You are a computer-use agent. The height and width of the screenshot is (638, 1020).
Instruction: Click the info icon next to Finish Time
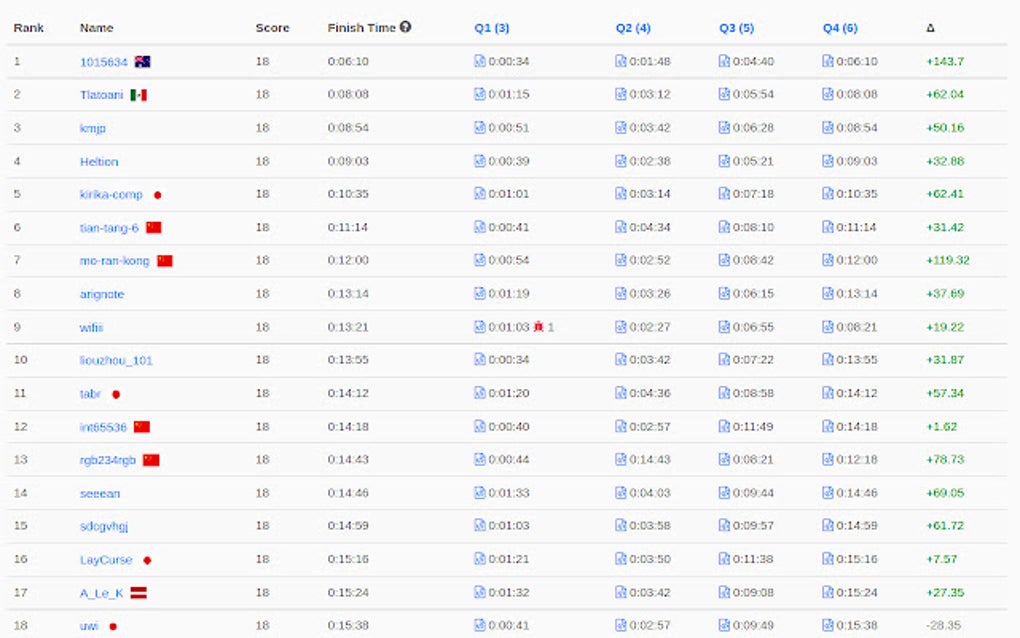click(406, 27)
